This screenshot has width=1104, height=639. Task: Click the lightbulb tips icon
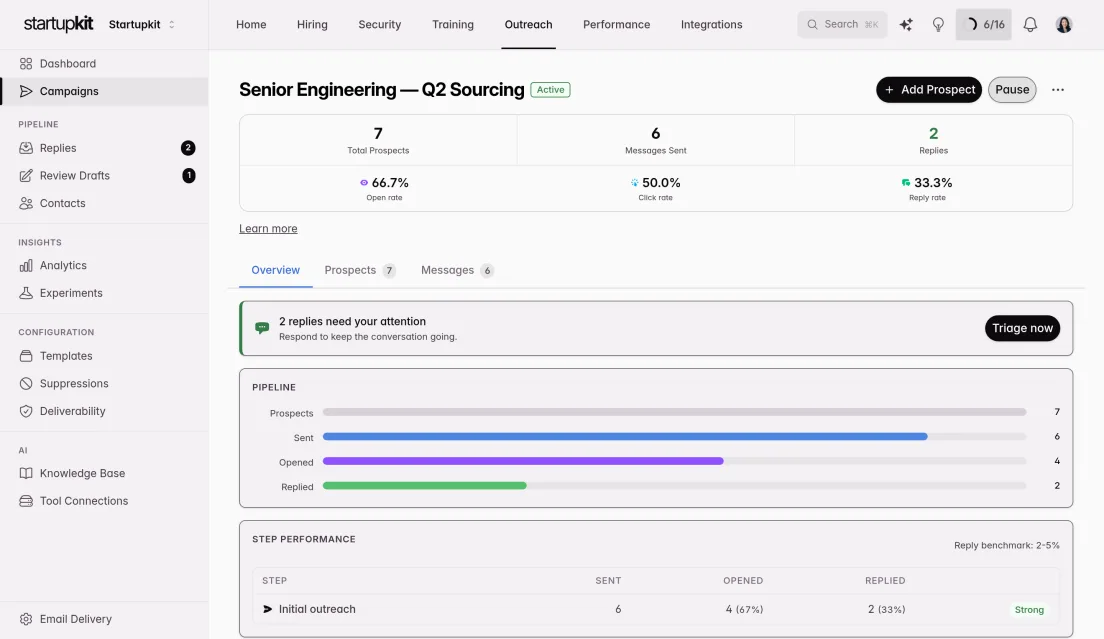click(x=938, y=25)
